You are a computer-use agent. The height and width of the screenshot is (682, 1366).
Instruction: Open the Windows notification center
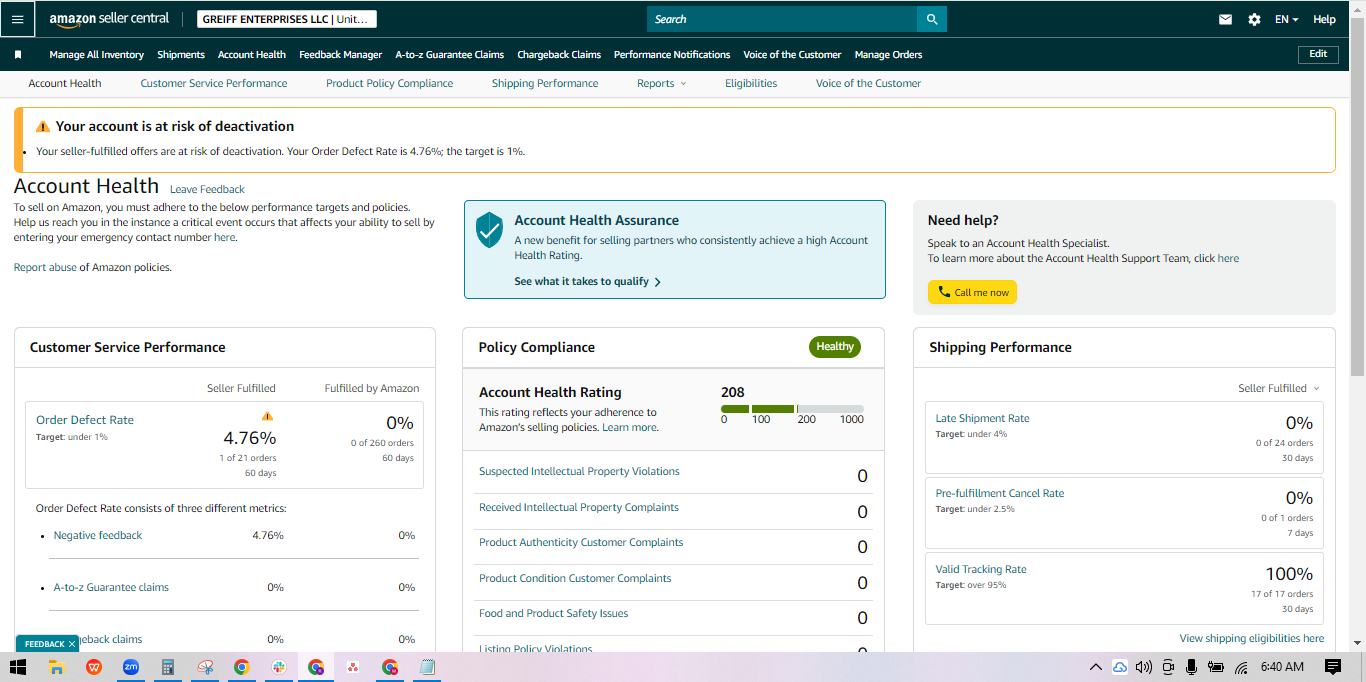[1332, 667]
